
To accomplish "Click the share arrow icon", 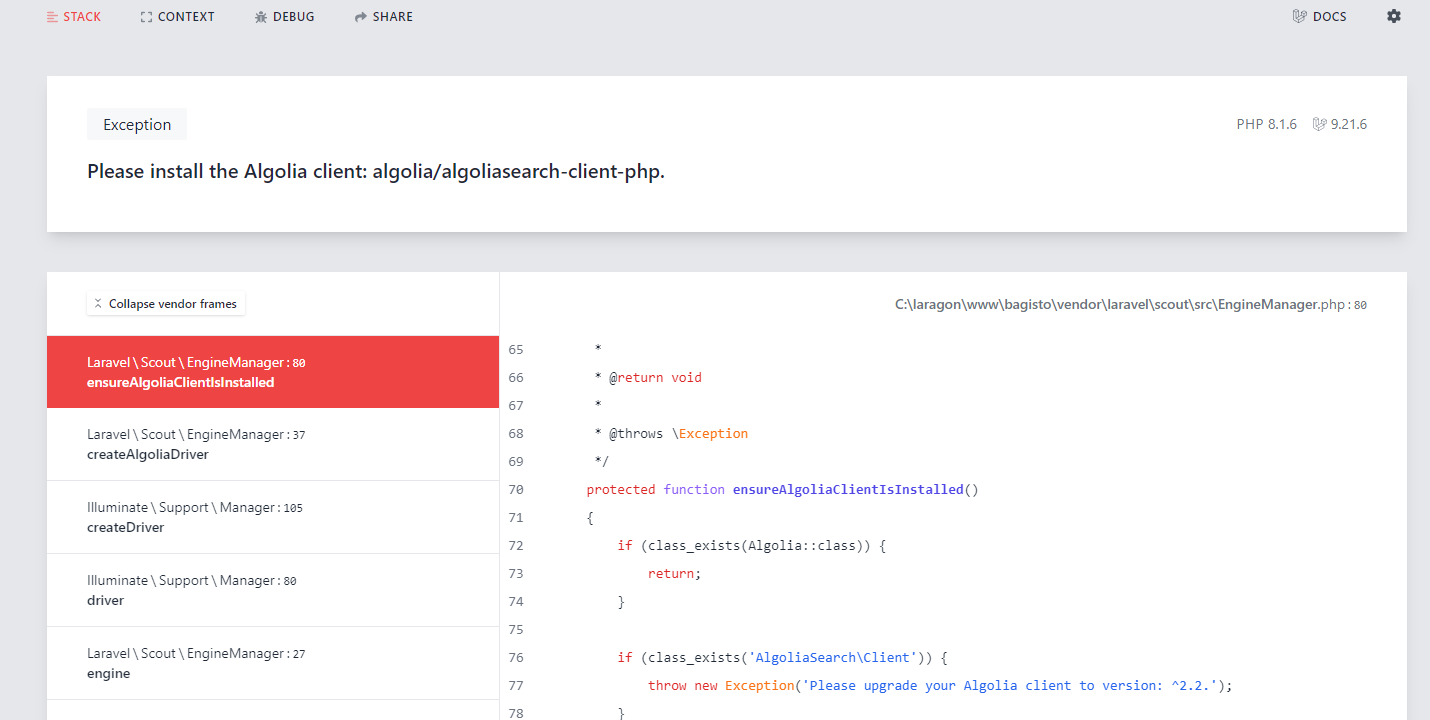I will point(361,17).
